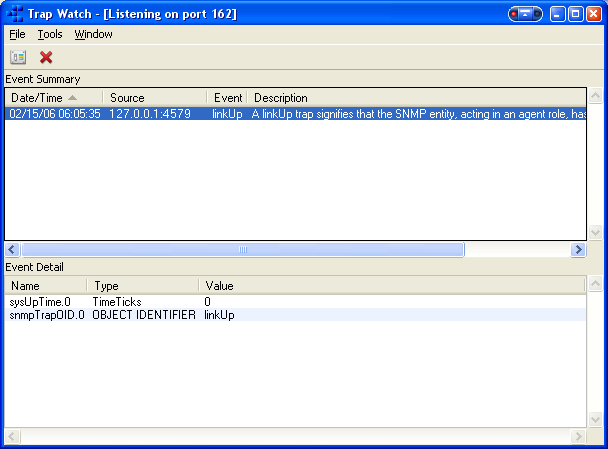The height and width of the screenshot is (449, 608).
Task: Click the TimeTicks type cell
Action: click(x=117, y=302)
